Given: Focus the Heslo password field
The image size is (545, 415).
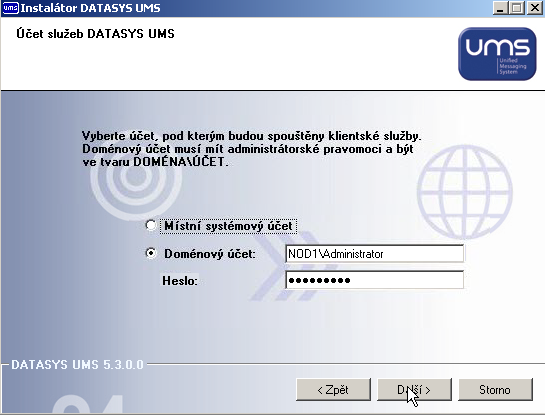Looking at the screenshot, I should click(374, 280).
